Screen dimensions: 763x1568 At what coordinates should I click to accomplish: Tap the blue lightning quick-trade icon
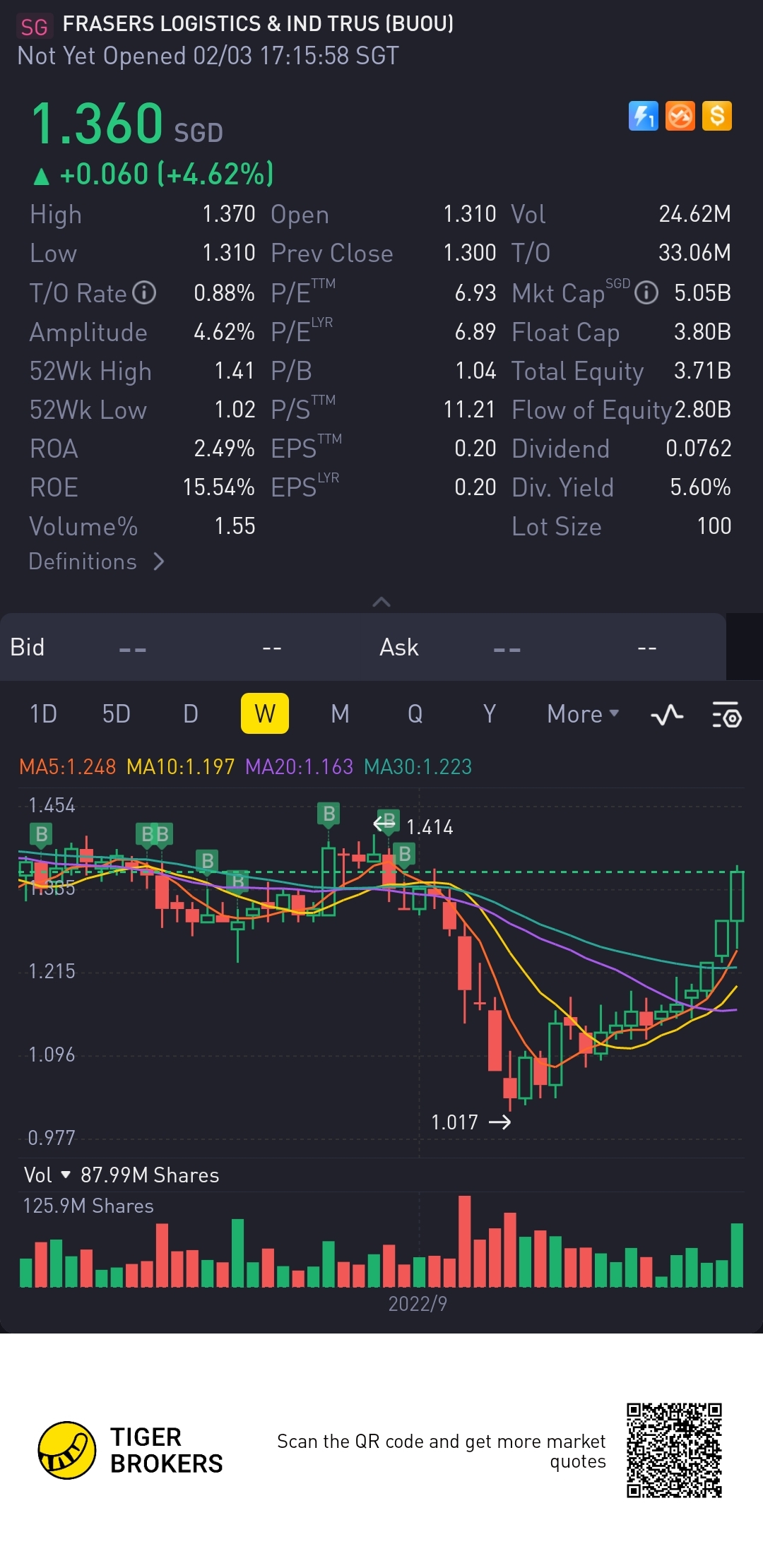[643, 116]
